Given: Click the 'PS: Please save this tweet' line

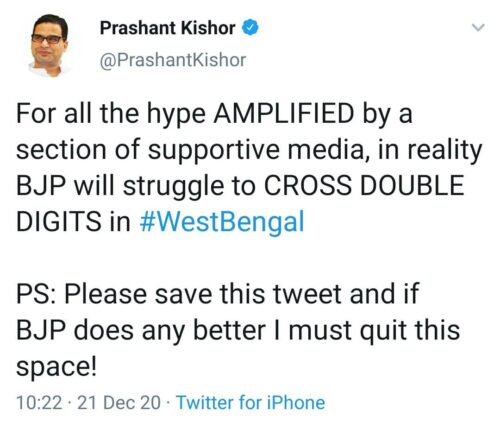Looking at the screenshot, I should [179, 294].
